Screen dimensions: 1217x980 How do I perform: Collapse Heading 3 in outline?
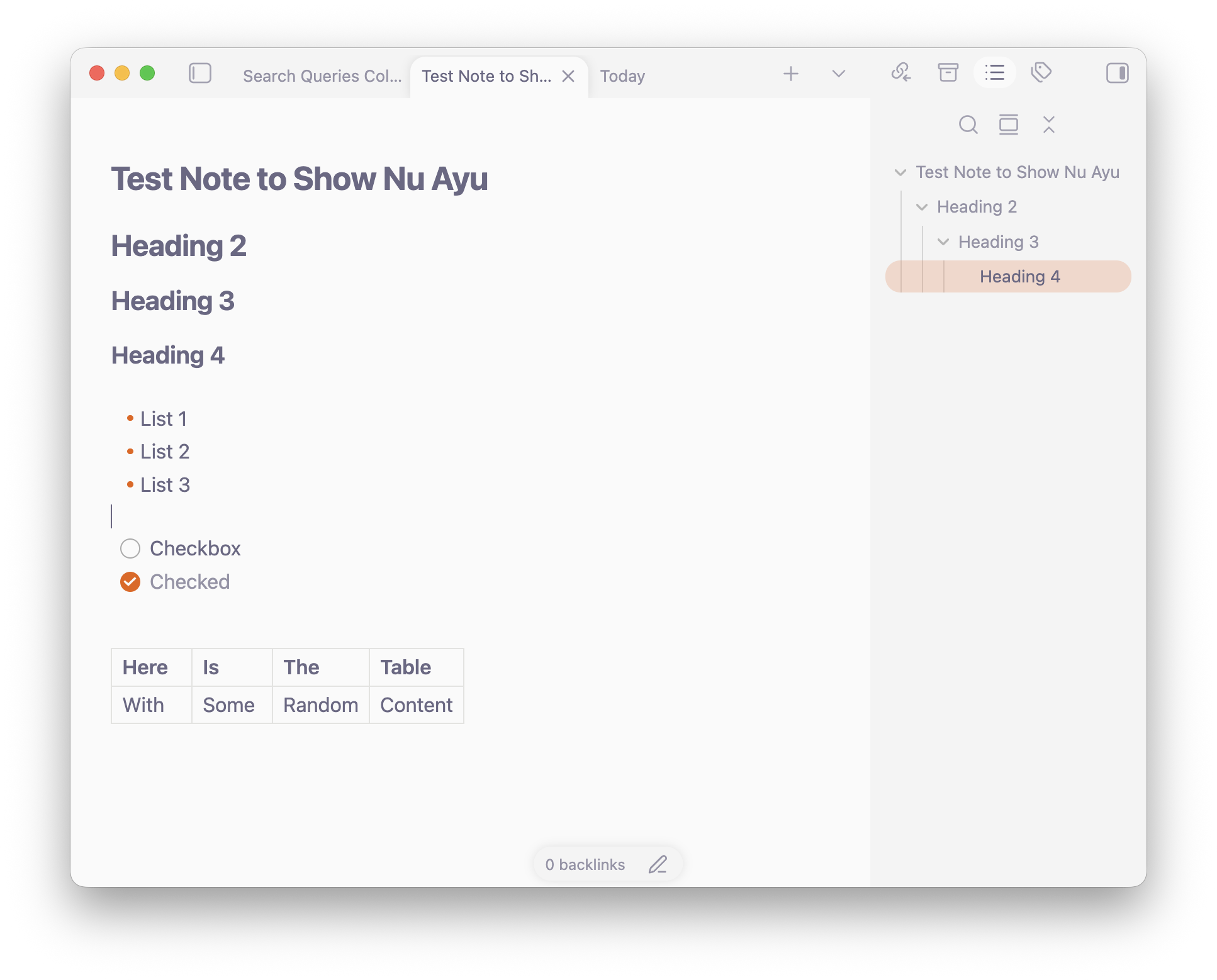click(x=943, y=242)
